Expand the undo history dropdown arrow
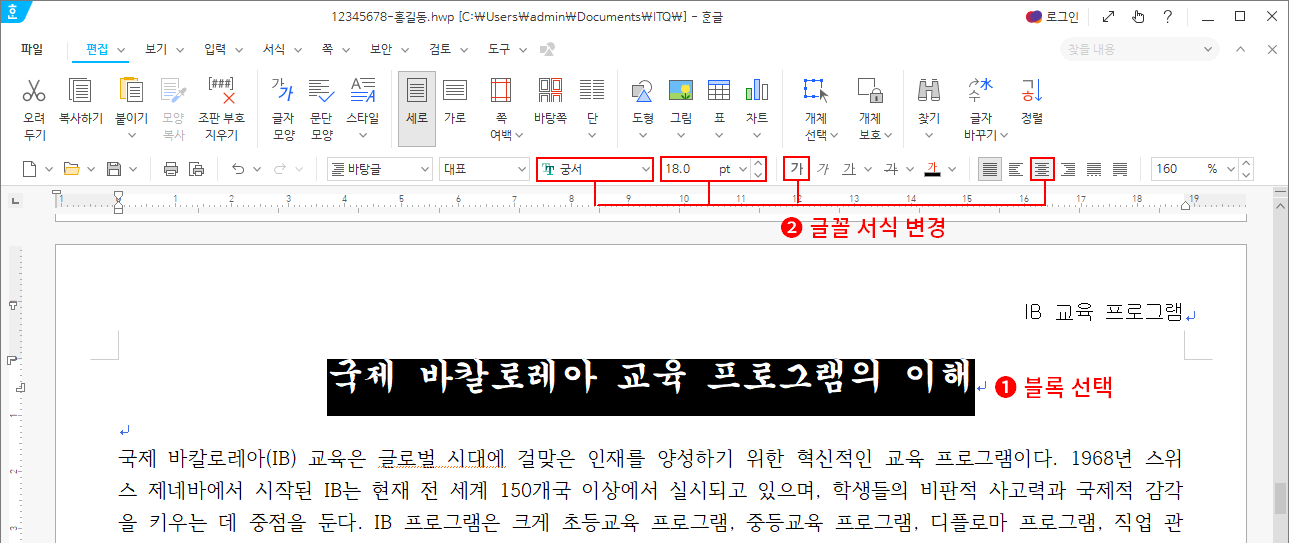The width and height of the screenshot is (1289, 543). tap(256, 169)
